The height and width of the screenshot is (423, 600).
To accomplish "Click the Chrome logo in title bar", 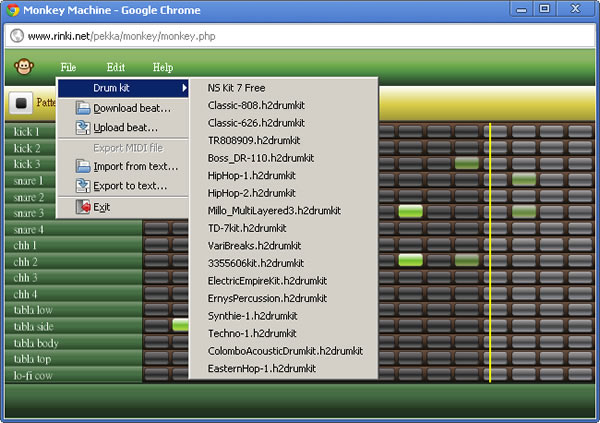I will tap(13, 10).
